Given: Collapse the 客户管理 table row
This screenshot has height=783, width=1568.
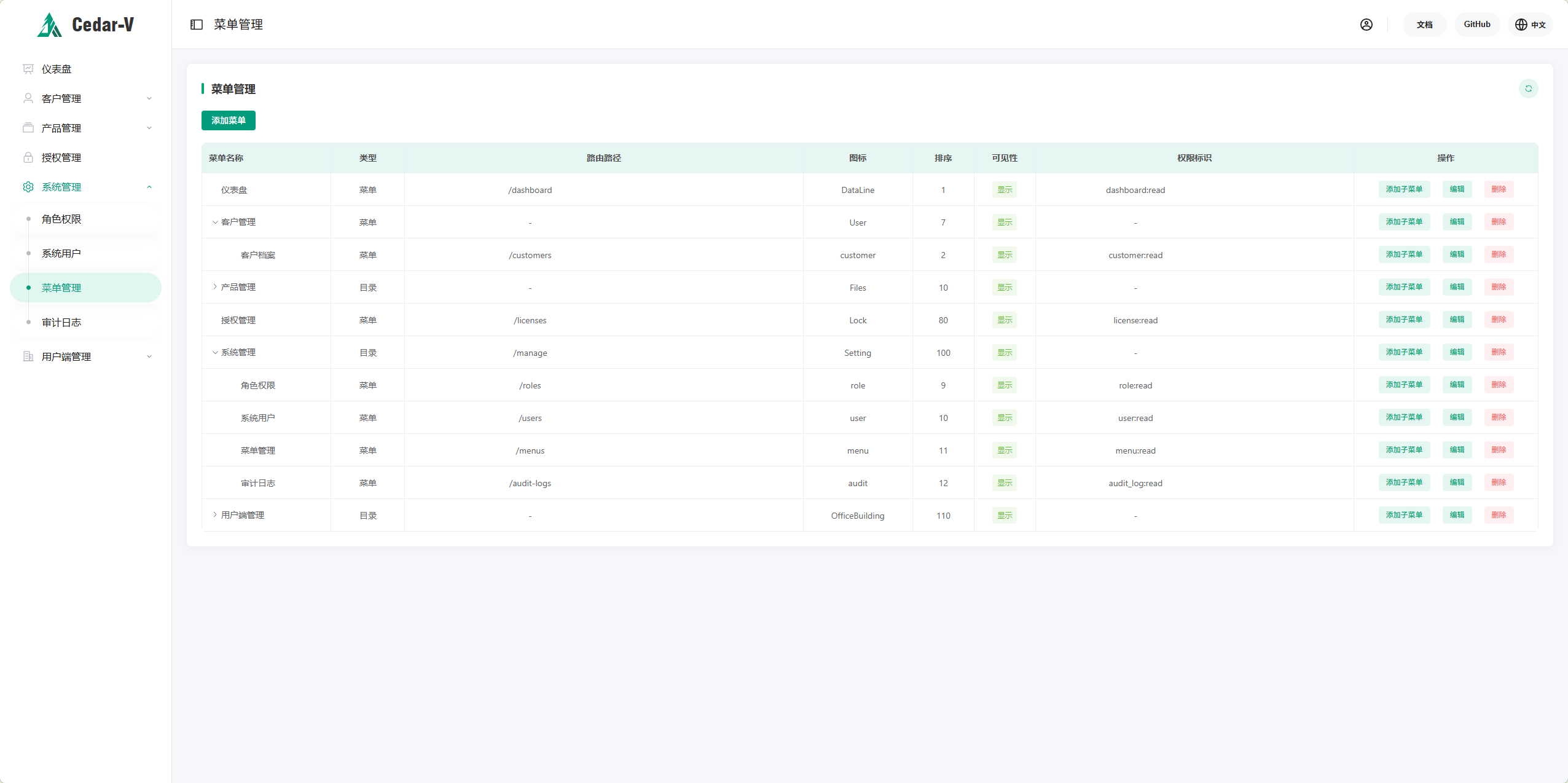Looking at the screenshot, I should click(x=215, y=222).
